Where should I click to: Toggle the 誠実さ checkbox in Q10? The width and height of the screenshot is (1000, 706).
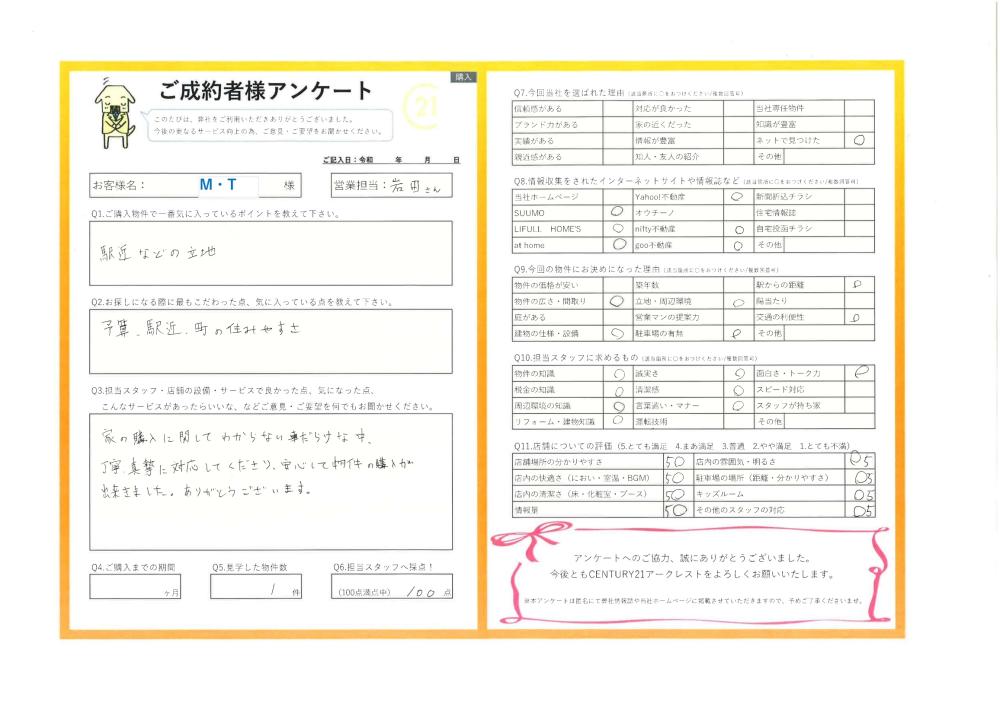tap(737, 373)
